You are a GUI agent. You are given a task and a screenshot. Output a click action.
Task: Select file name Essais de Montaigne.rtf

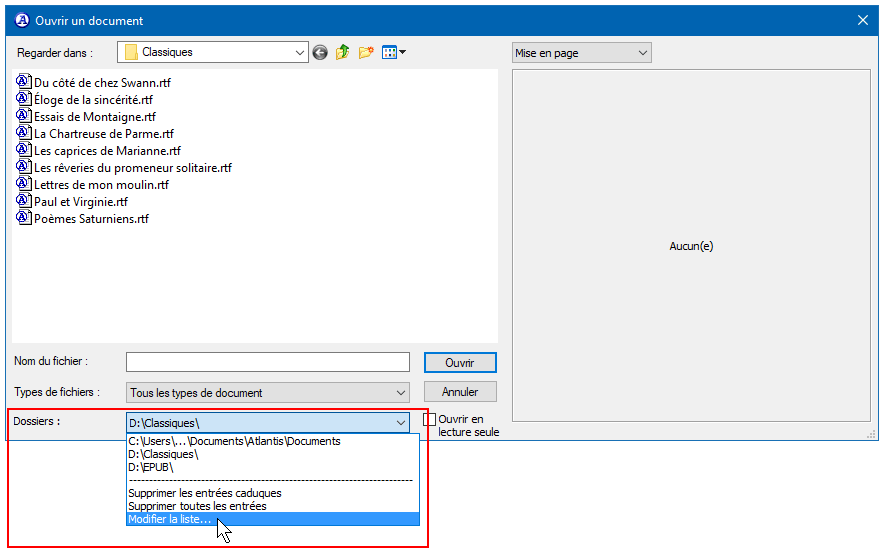(95, 117)
